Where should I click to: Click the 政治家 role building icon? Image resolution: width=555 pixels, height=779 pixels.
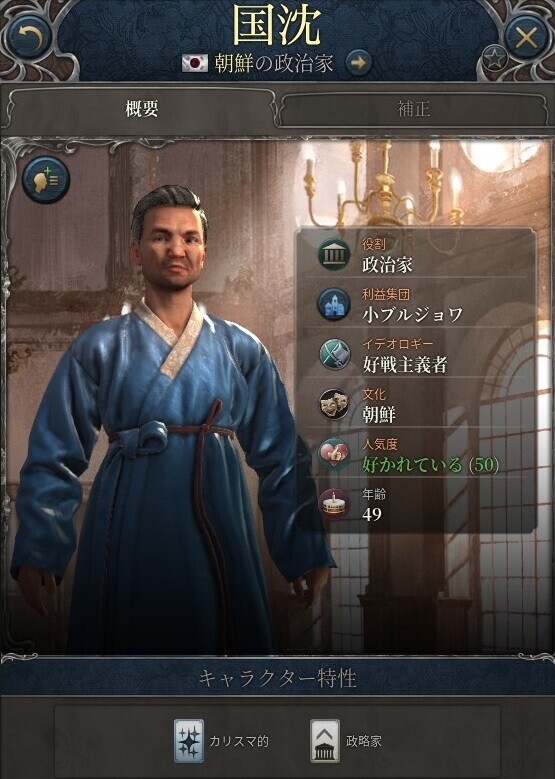334,254
